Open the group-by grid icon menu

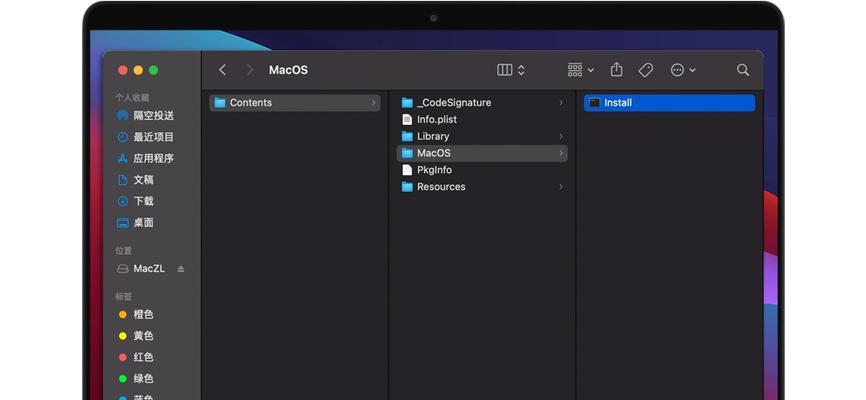point(580,70)
